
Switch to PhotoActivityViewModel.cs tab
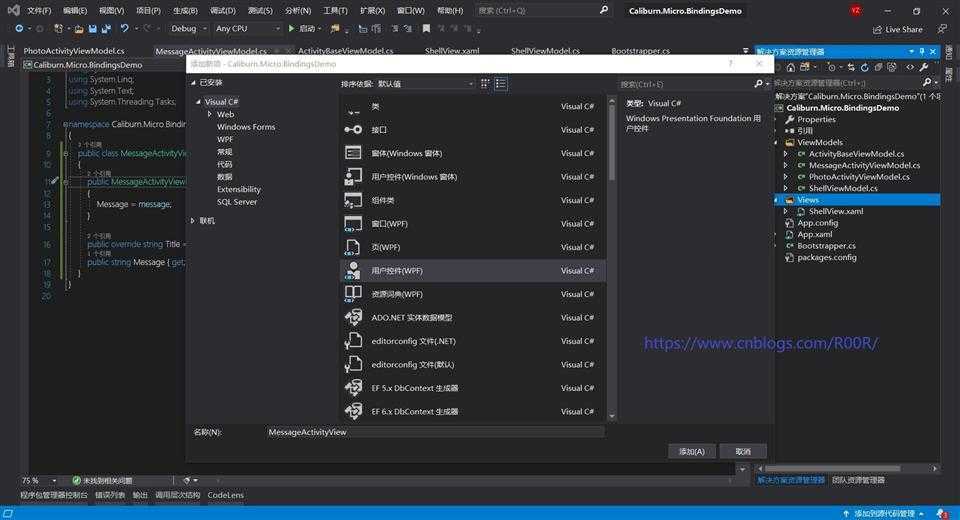pyautogui.click(x=73, y=51)
